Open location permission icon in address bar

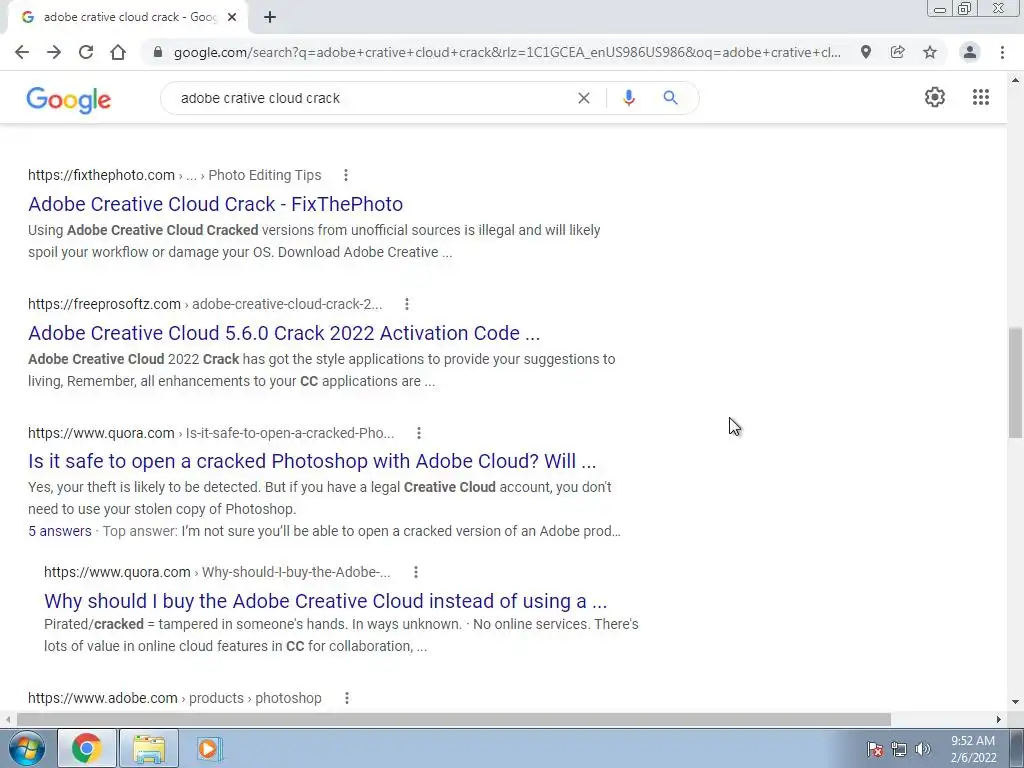[x=866, y=52]
